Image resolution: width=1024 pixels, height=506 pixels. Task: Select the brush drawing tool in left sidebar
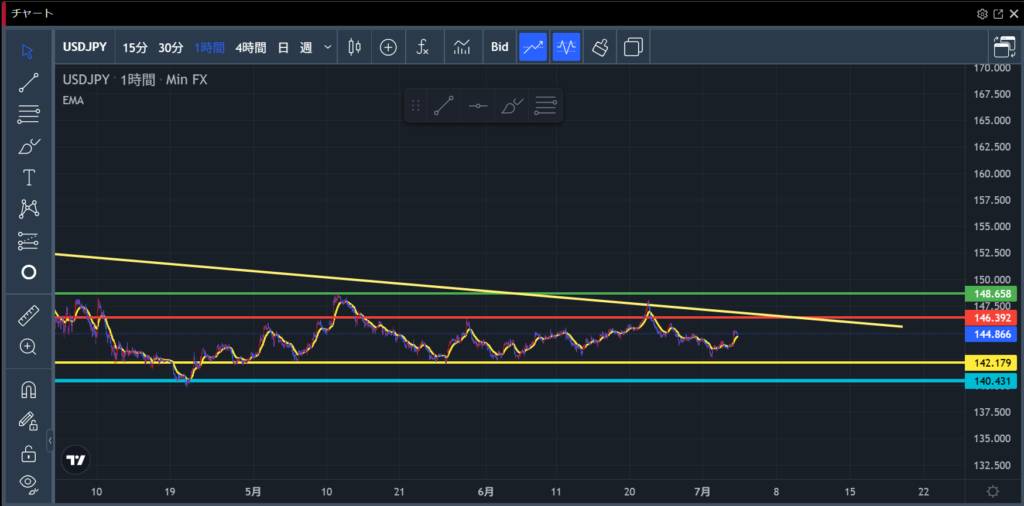point(28,146)
